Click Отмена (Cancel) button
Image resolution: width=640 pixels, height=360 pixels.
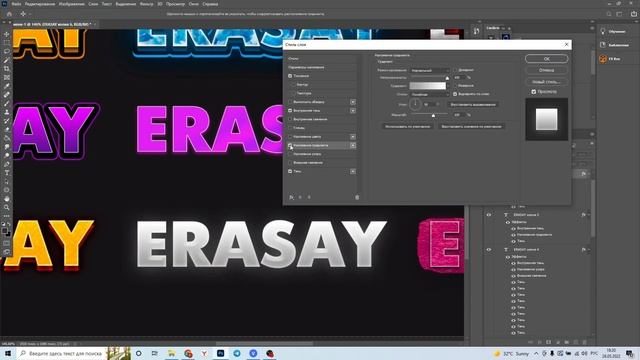(546, 70)
